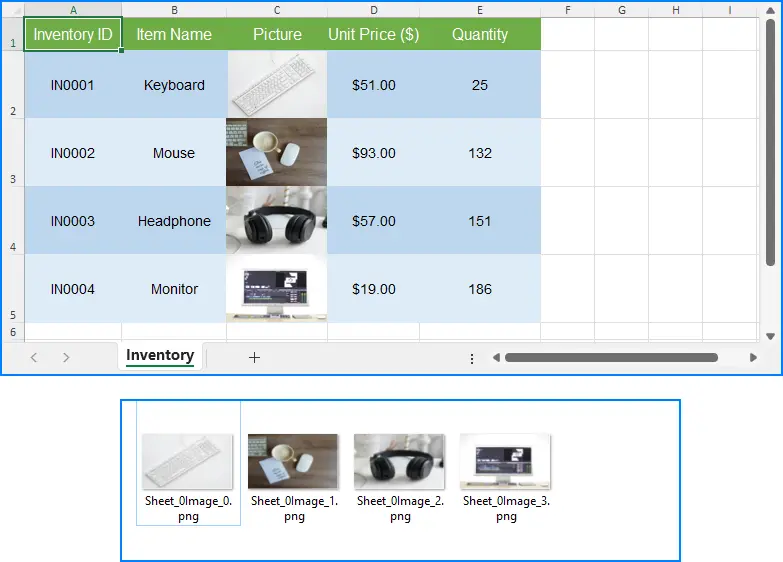The image size is (783, 562).
Task: Select the $51.00 price cell
Action: pyautogui.click(x=374, y=85)
